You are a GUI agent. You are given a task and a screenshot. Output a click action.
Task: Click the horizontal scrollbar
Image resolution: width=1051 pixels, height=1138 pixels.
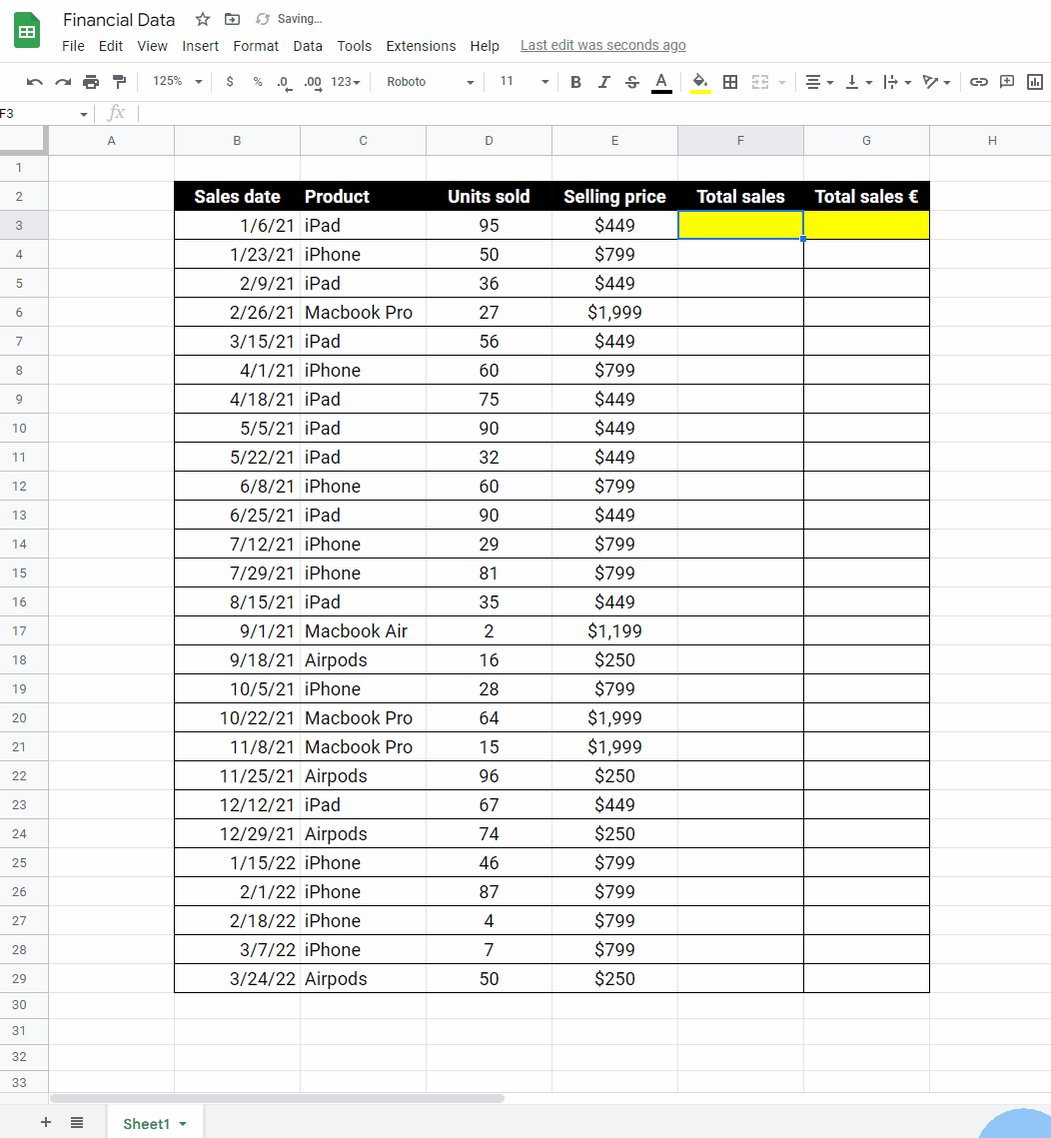pos(277,1098)
